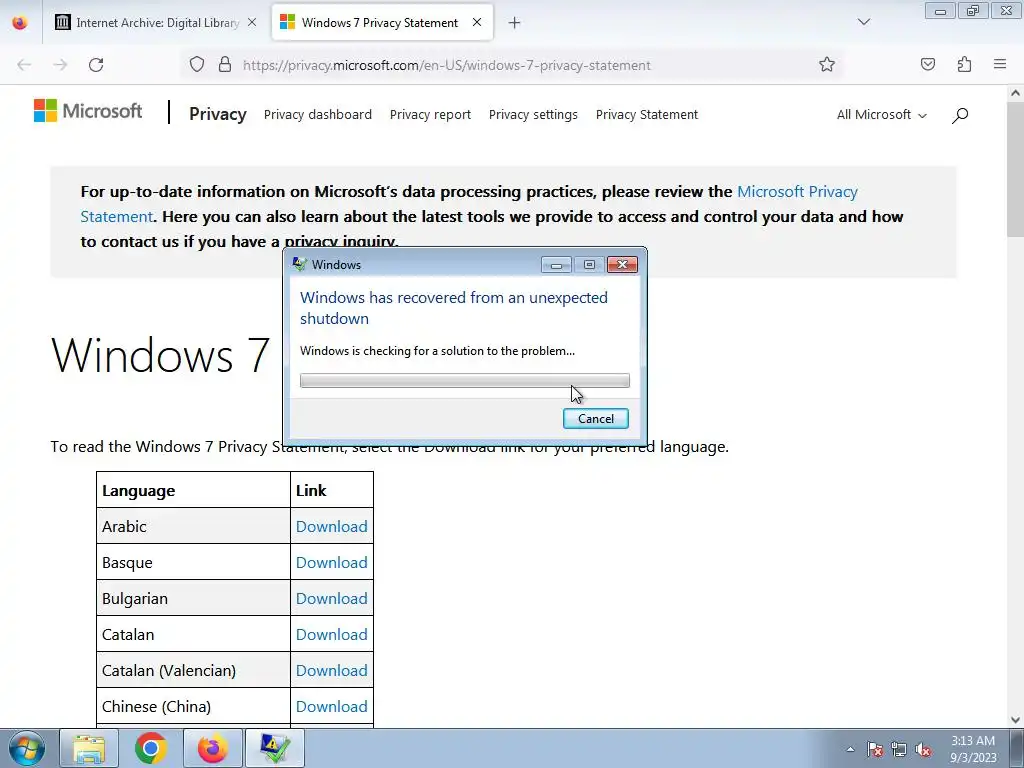The image size is (1024, 768).
Task: Click the taskbar clock showing 3:13 AM
Action: point(973,749)
